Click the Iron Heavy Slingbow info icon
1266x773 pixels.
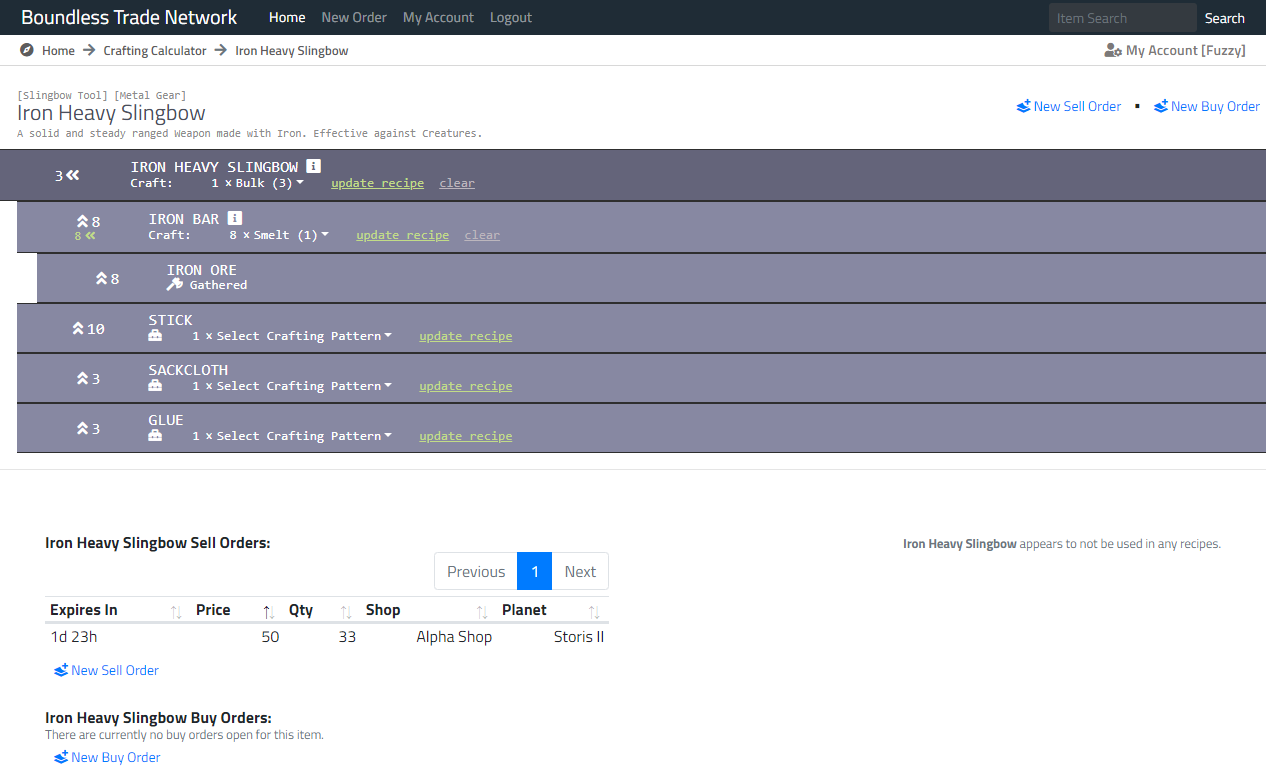coord(313,167)
